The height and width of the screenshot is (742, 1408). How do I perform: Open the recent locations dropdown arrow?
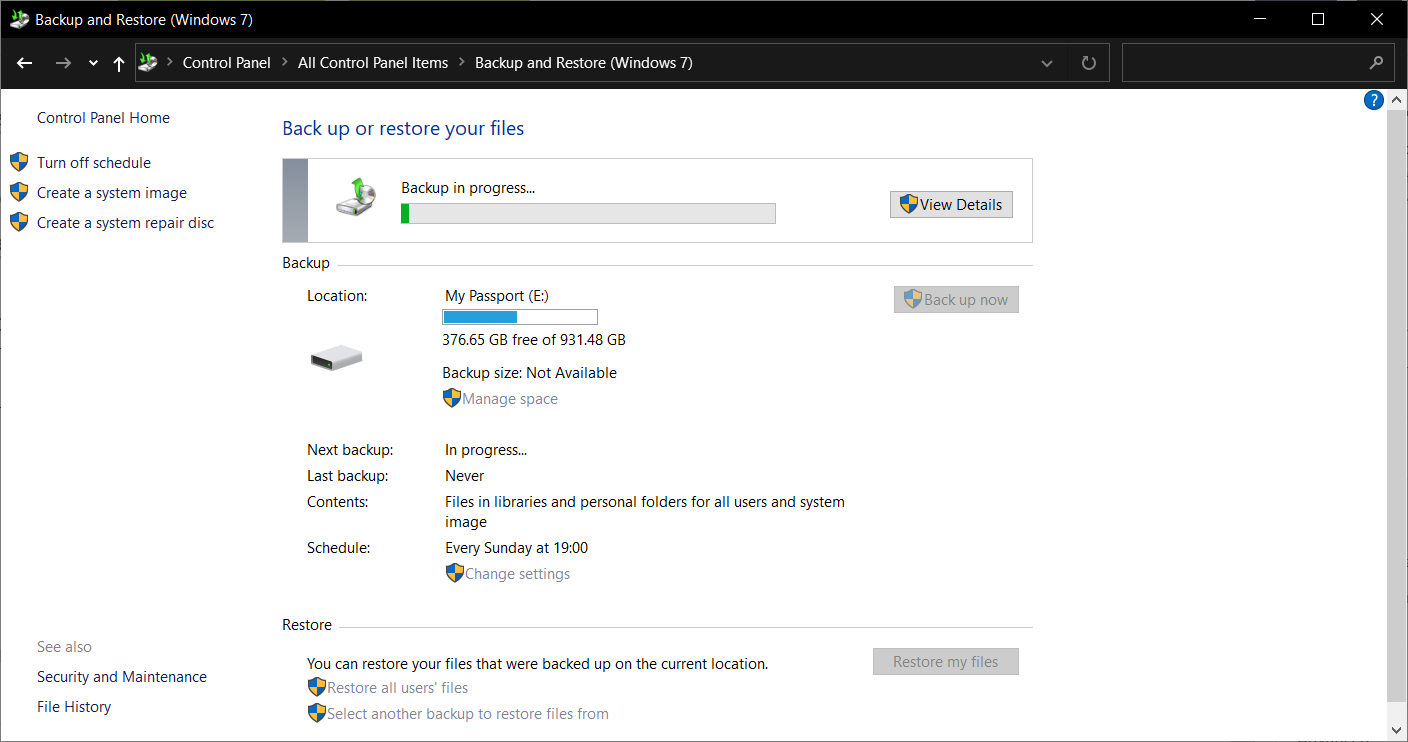[x=93, y=63]
